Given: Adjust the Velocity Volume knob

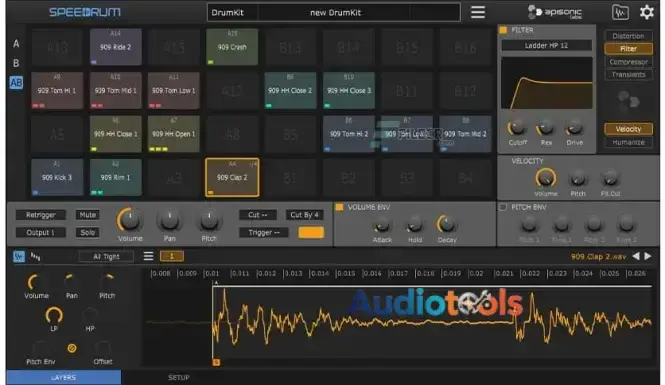Looking at the screenshot, I should pos(545,178).
